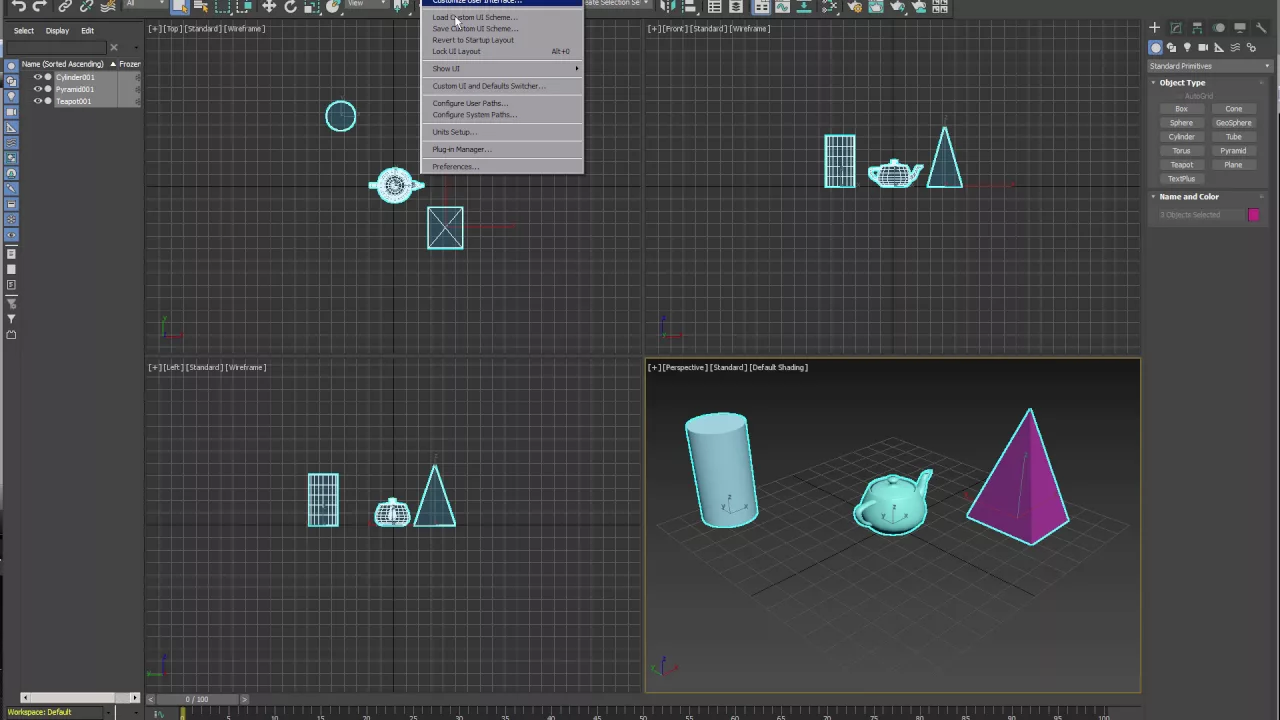Toggle display helpers filter in Scene Explorer
Viewport: 1280px width, 720px height.
(11, 127)
